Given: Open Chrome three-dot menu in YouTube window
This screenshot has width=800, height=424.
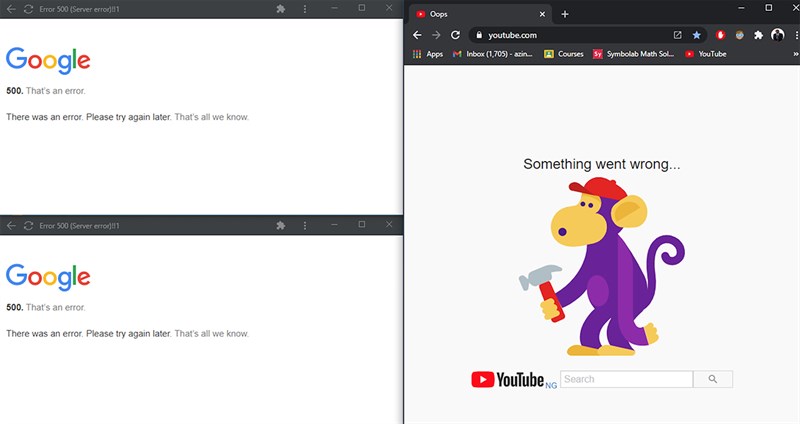Looking at the screenshot, I should pos(796,35).
